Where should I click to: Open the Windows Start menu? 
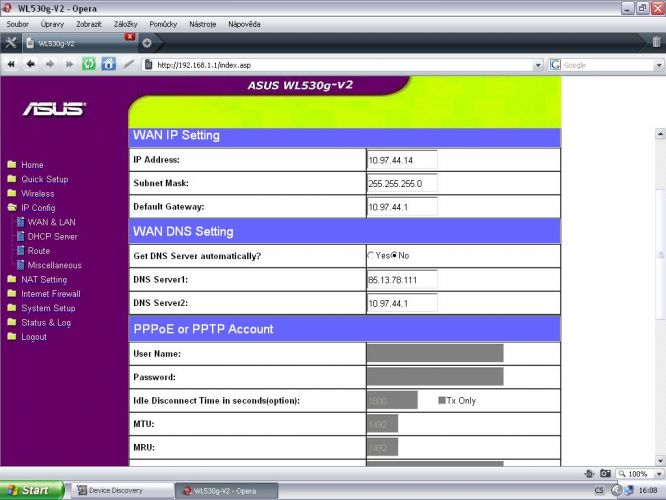click(32, 490)
